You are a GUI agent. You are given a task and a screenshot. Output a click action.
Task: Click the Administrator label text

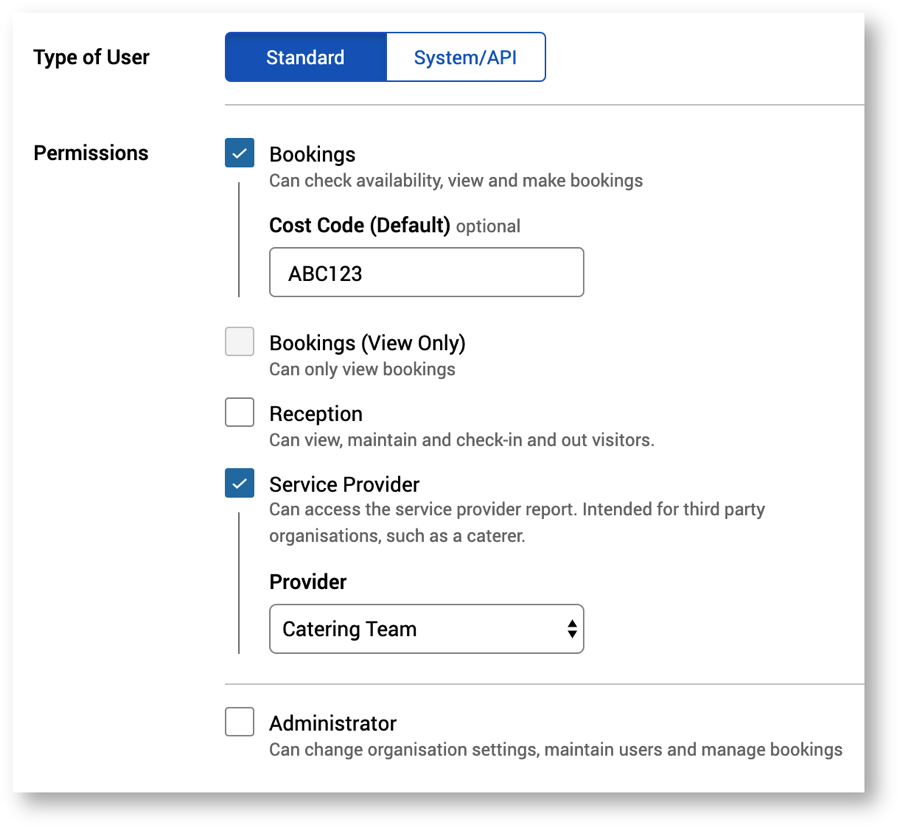333,724
